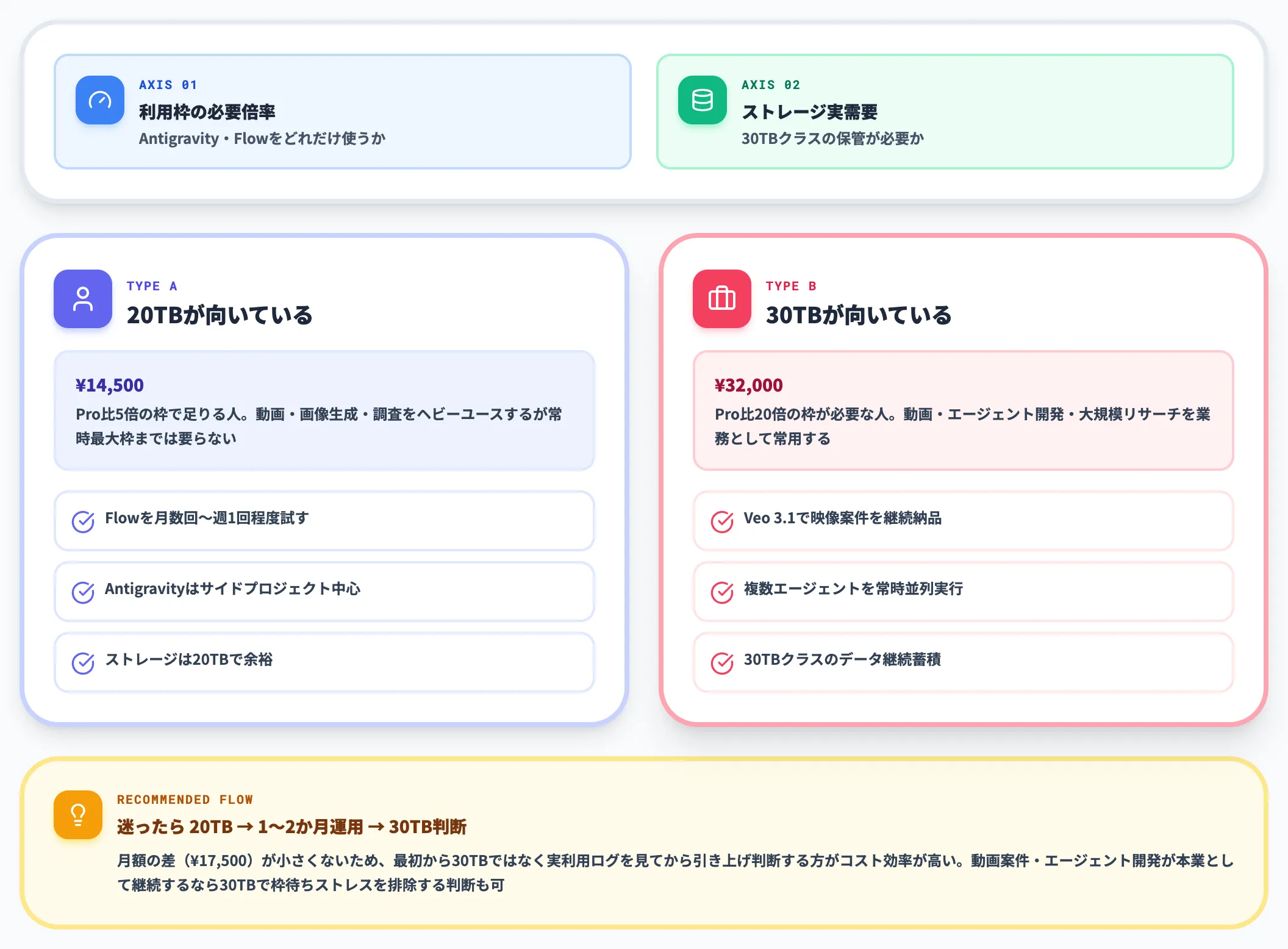The height and width of the screenshot is (949, 1288).
Task: Click the item text Antigravityはサイドプロジェクト中心
Action: 232,589
